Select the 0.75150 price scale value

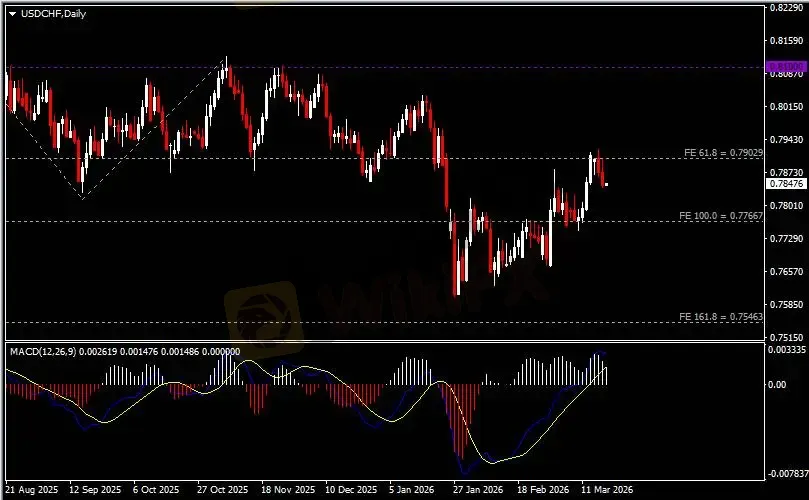pos(787,337)
